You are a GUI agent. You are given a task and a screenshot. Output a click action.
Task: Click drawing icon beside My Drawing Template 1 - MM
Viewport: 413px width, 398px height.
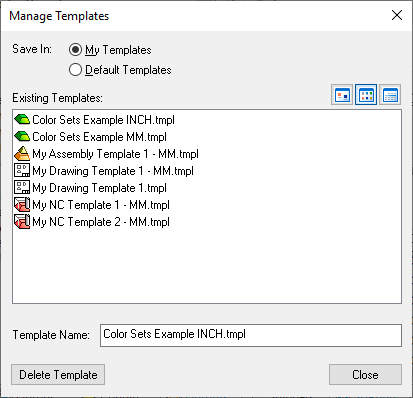pos(22,170)
